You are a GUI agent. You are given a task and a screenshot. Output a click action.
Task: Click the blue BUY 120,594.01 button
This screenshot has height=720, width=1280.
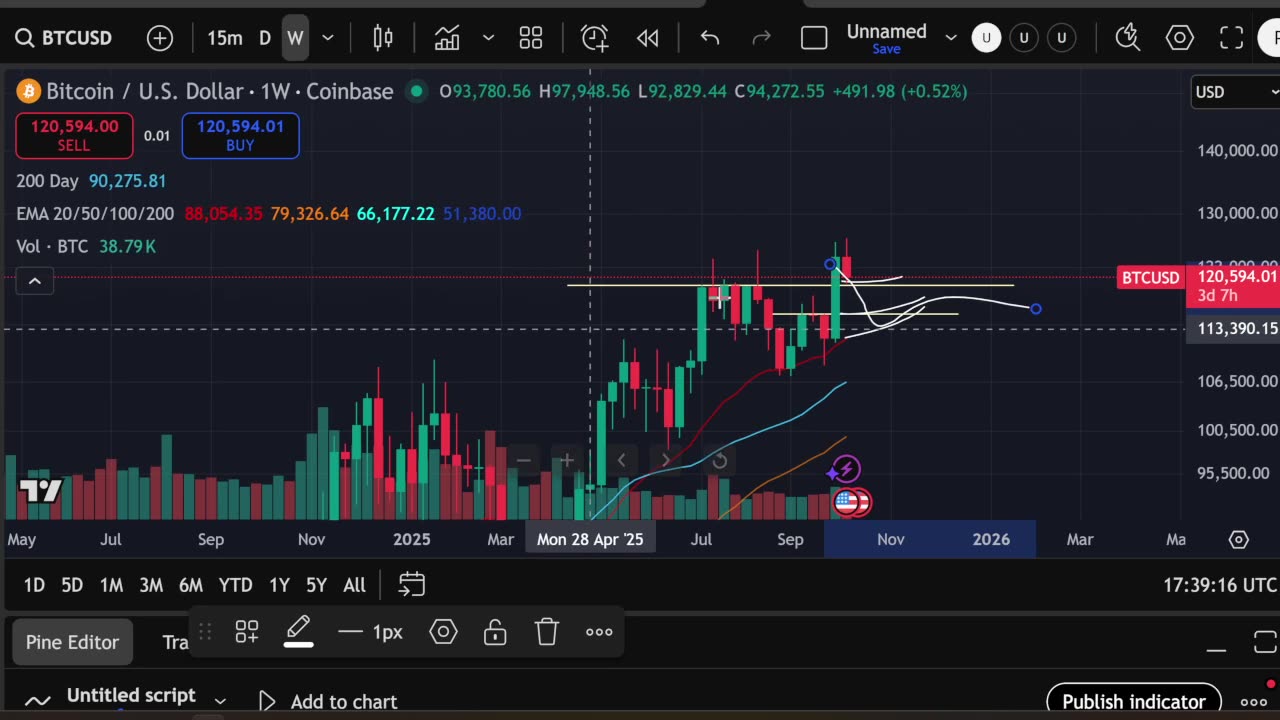[240, 136]
